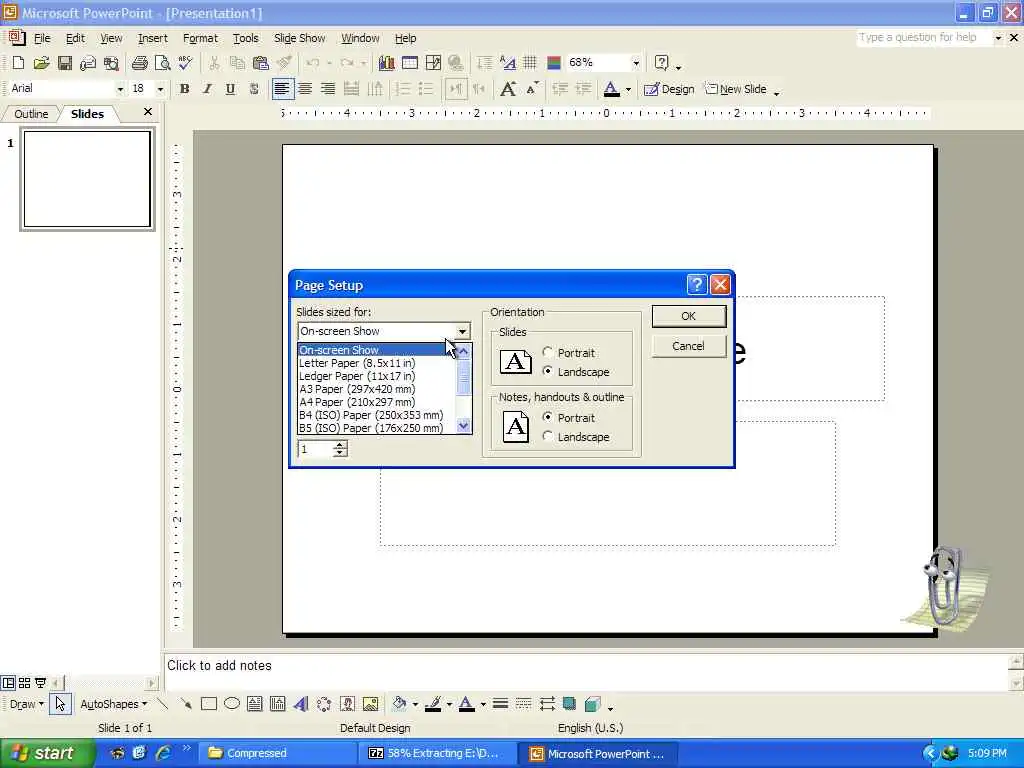Click the New Slide button
Screen dimensions: 1024x768
tap(736, 89)
